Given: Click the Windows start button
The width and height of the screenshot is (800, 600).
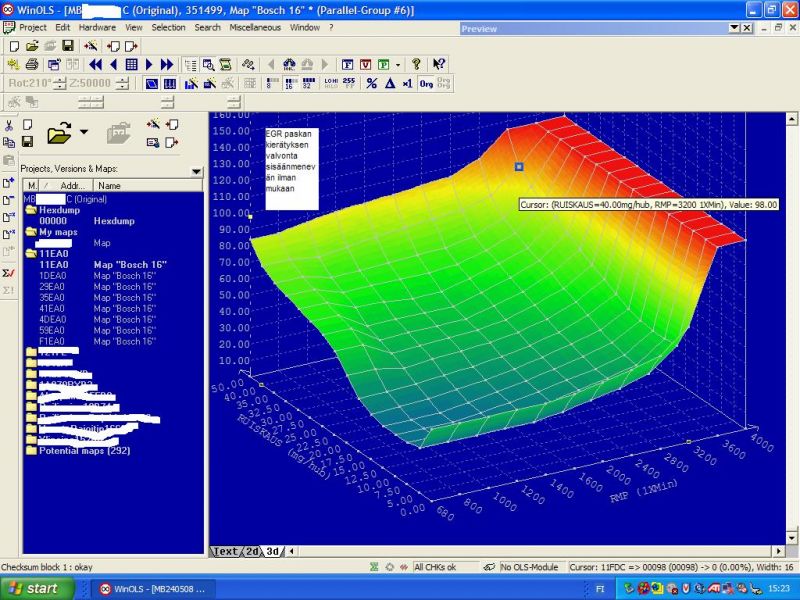Looking at the screenshot, I should tap(37, 589).
